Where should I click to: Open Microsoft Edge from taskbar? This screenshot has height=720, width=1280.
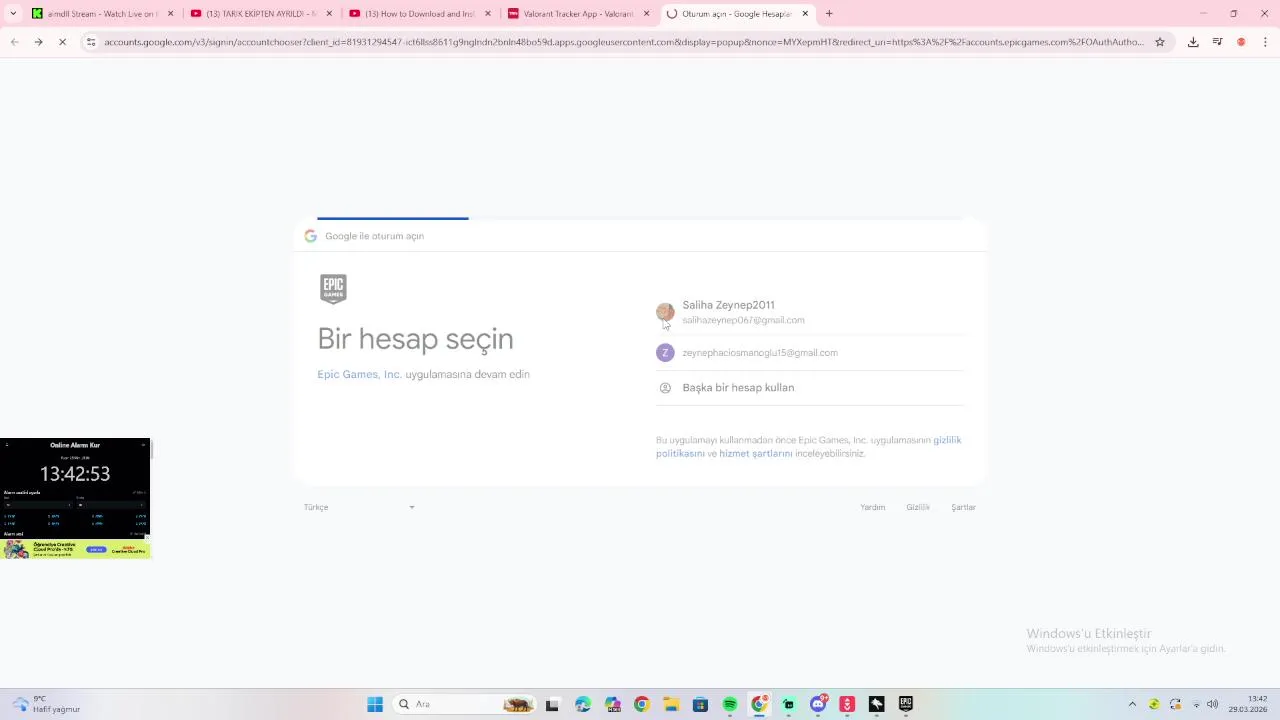click(583, 705)
